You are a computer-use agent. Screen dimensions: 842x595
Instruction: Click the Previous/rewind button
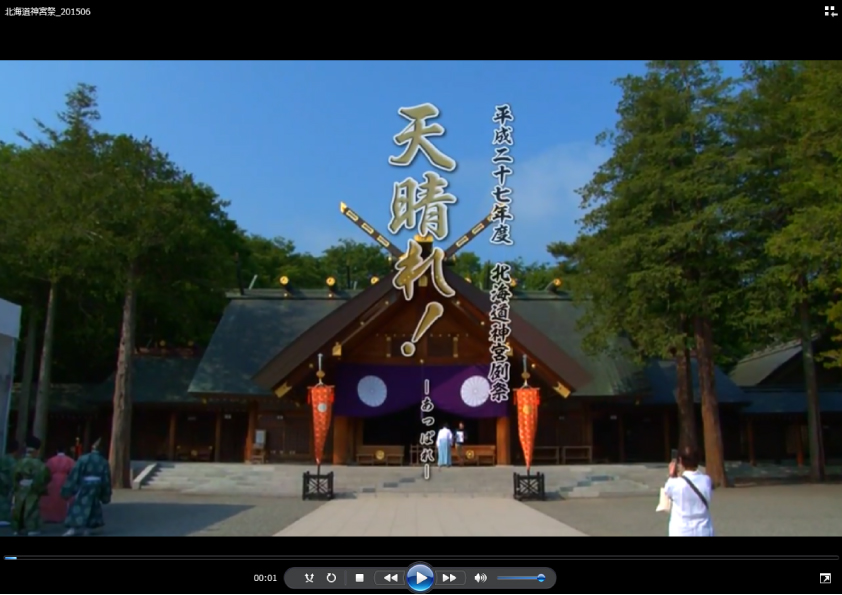(390, 578)
